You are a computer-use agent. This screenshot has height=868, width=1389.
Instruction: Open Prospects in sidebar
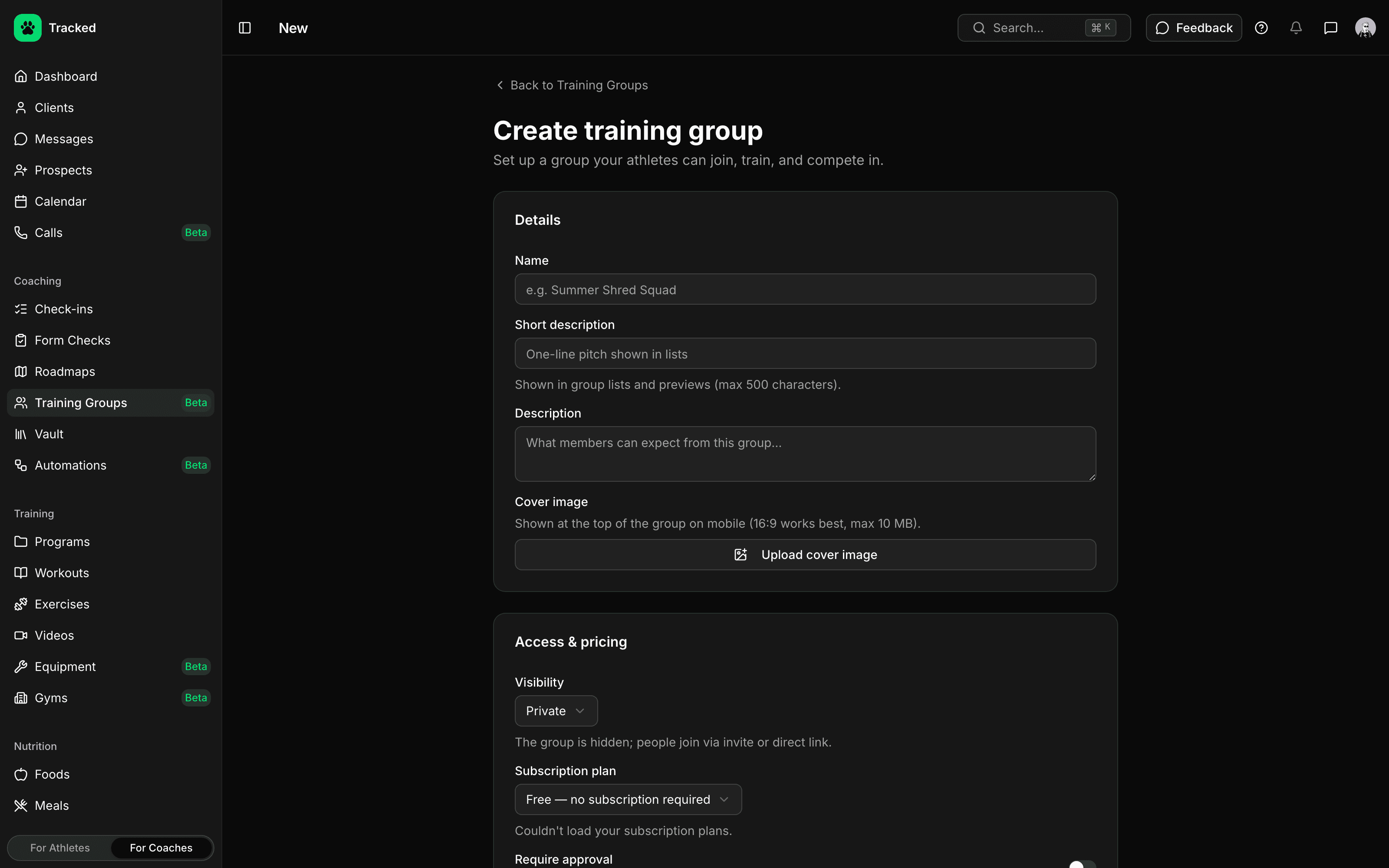[110, 170]
